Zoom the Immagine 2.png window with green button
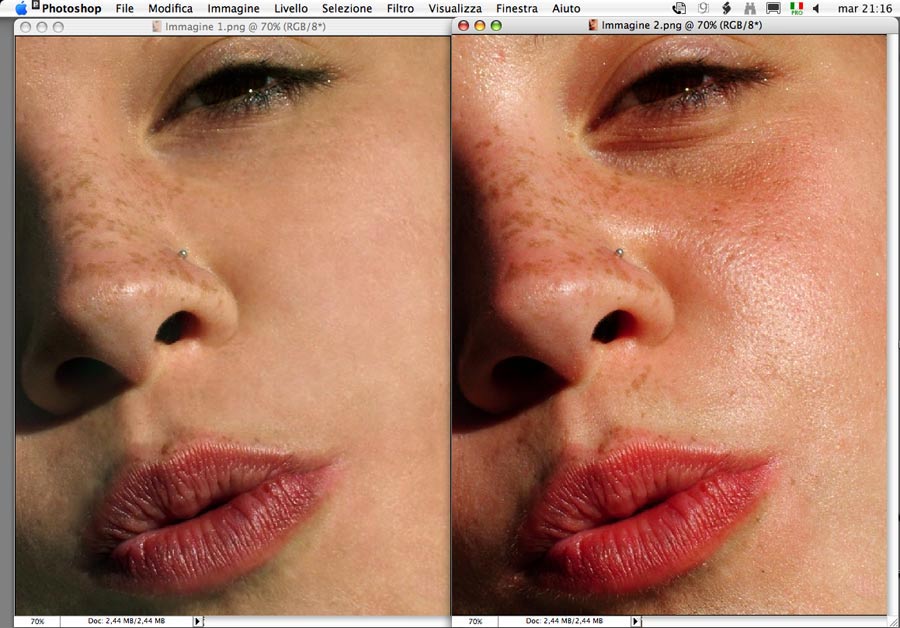This screenshot has width=900, height=628. click(x=497, y=25)
